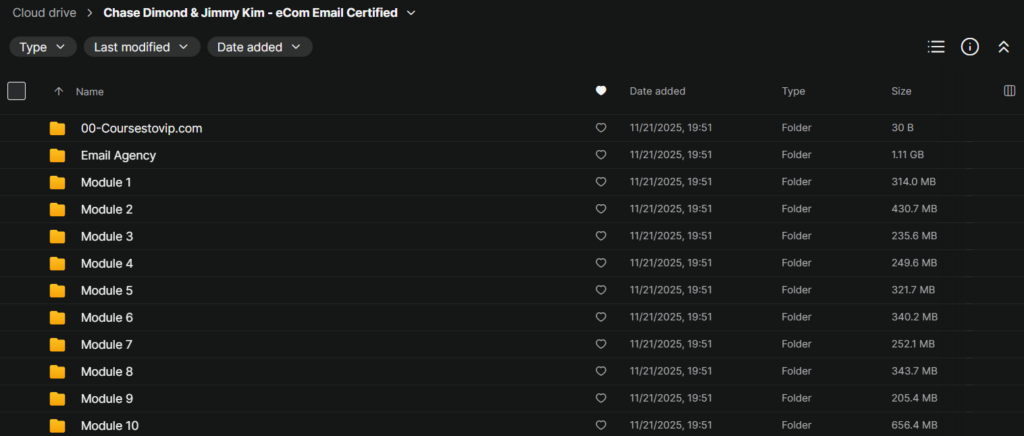Viewport: 1024px width, 436px height.
Task: Open the Type filter dropdown
Action: 44,47
